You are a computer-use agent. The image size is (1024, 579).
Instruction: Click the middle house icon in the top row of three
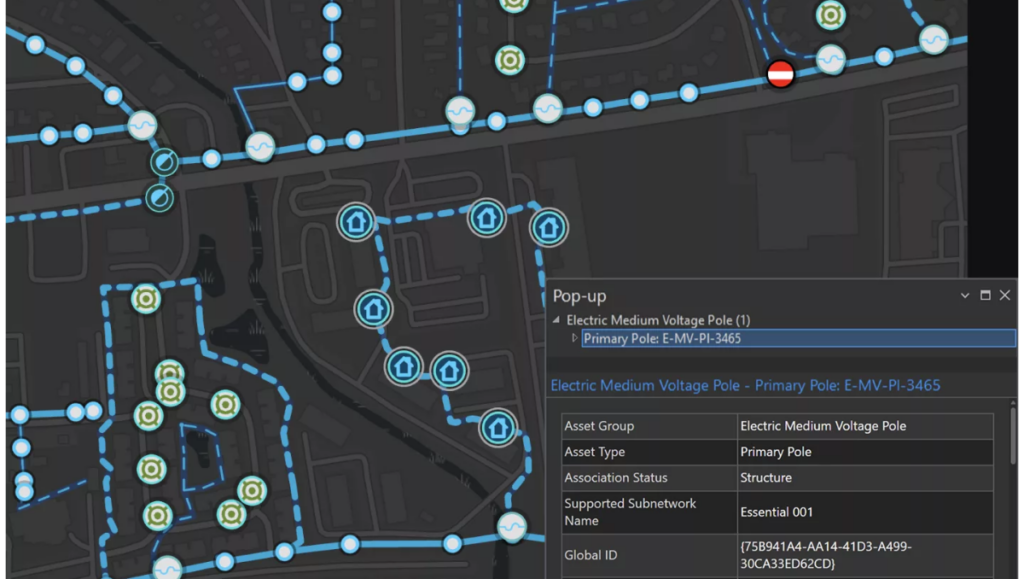pos(487,217)
